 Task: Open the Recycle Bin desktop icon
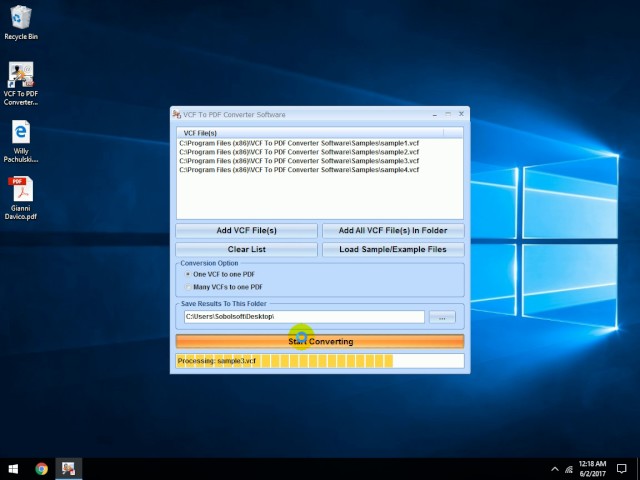21,22
